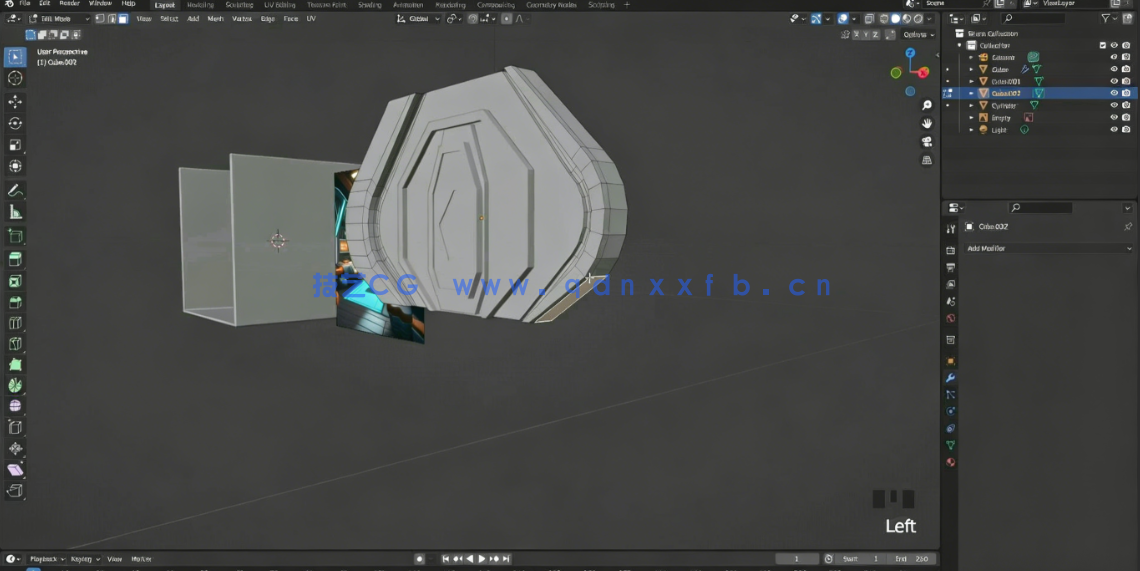Select the Spin tool
This screenshot has height=571, width=1140.
click(x=15, y=386)
